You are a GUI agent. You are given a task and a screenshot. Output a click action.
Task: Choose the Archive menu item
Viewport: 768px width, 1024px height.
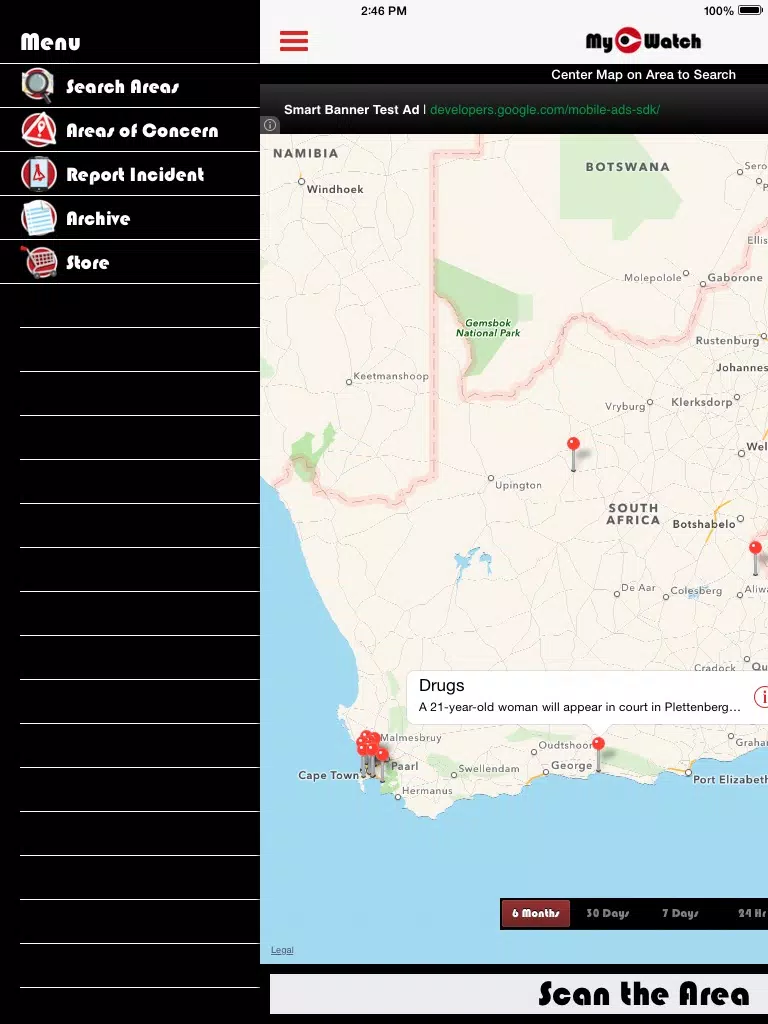pyautogui.click(x=130, y=218)
